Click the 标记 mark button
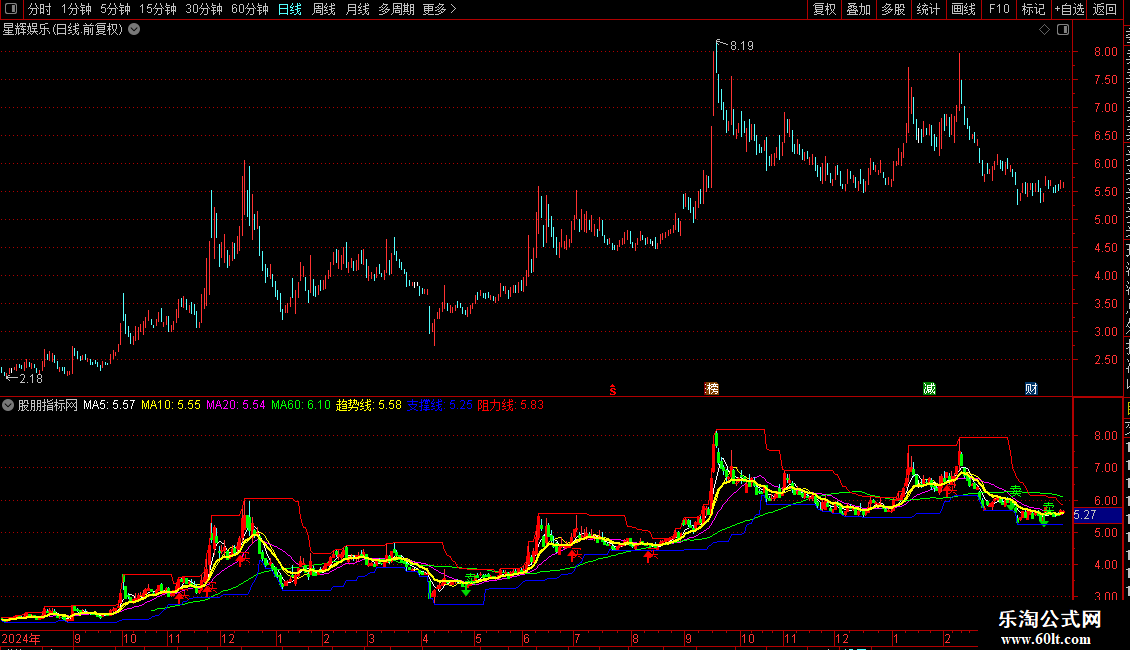 (1033, 9)
